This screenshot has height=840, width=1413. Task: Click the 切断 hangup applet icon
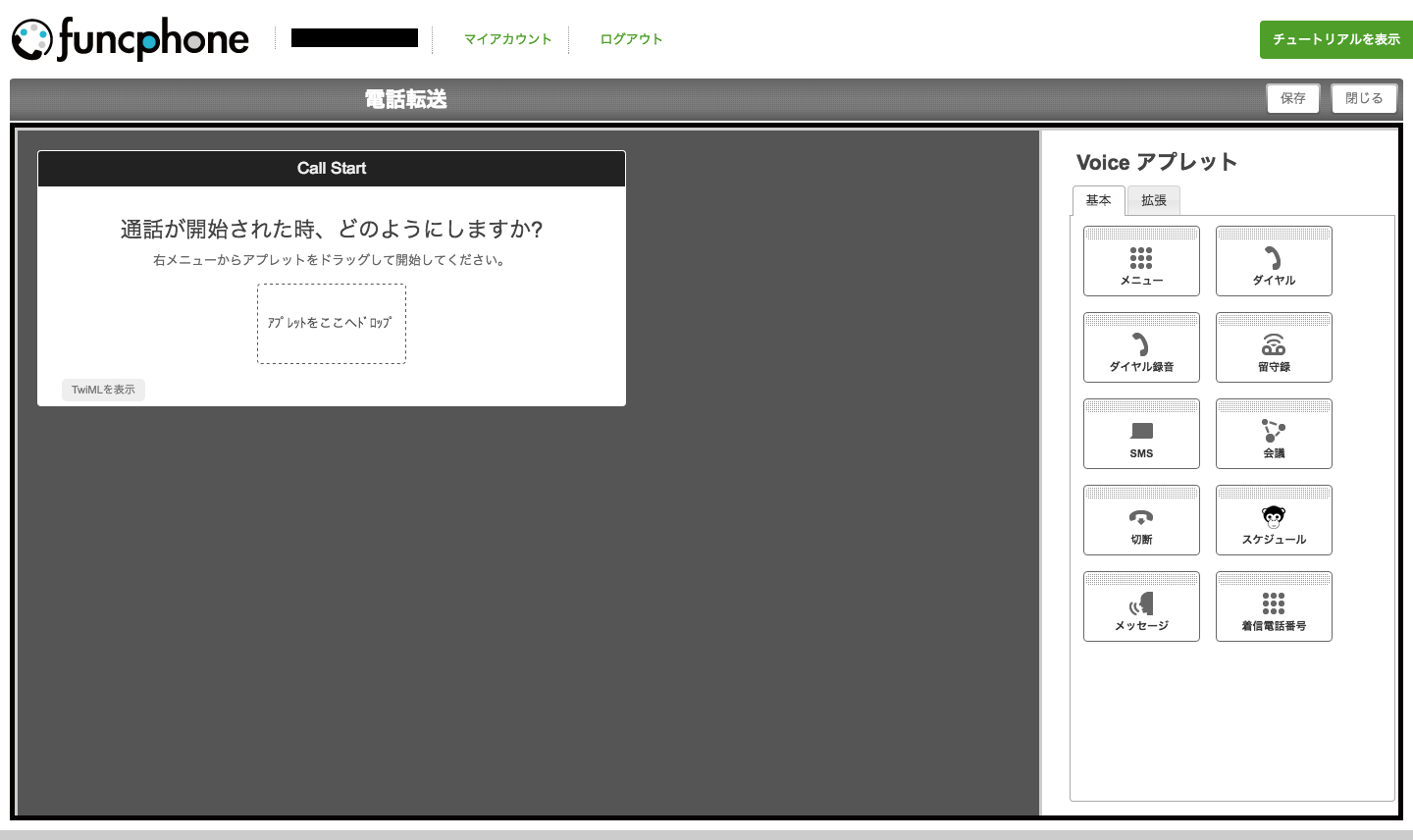[x=1141, y=521]
